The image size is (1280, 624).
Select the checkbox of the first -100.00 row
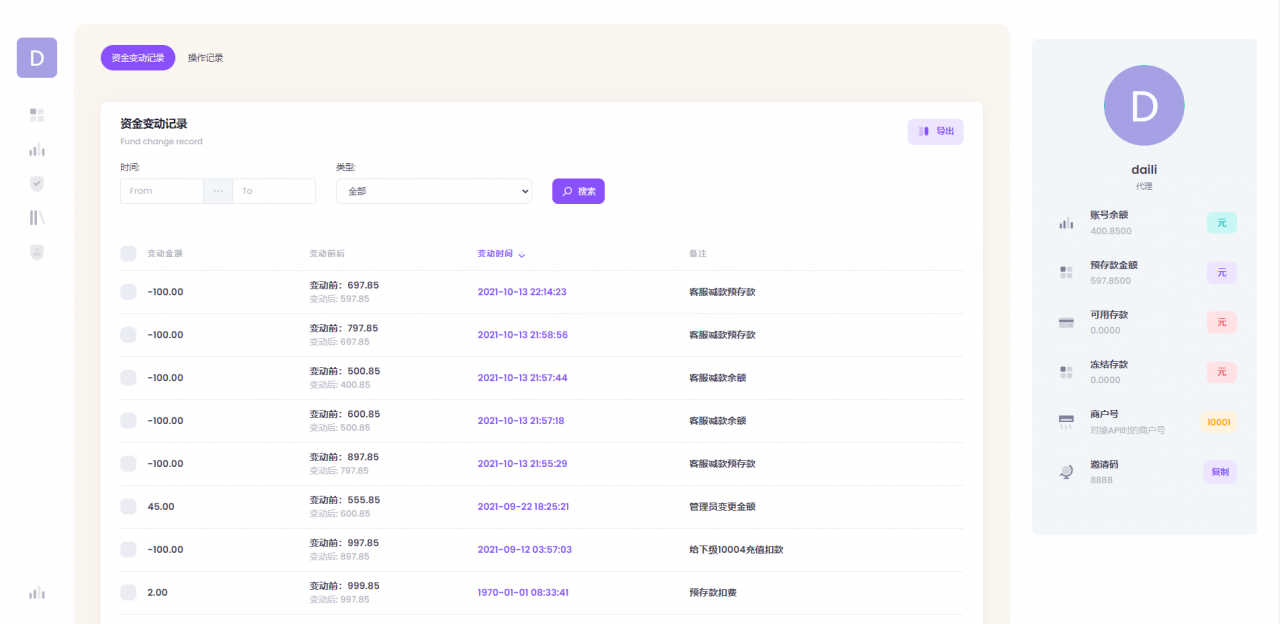point(128,291)
